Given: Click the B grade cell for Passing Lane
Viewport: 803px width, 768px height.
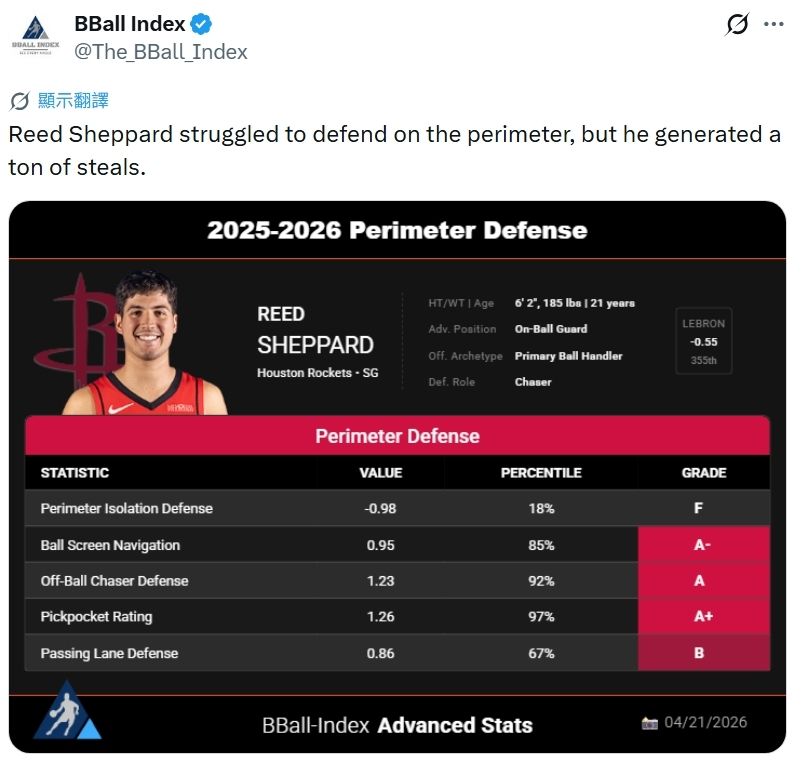Looking at the screenshot, I should pos(703,653).
